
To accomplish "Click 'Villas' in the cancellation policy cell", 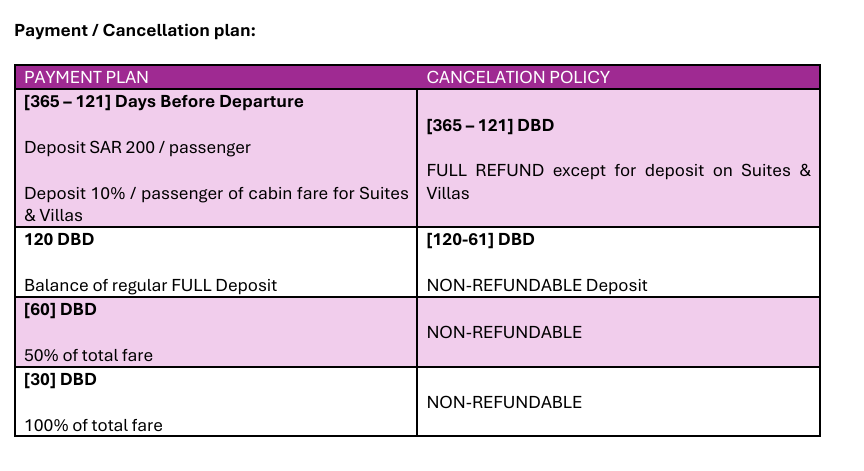I will pyautogui.click(x=447, y=193).
